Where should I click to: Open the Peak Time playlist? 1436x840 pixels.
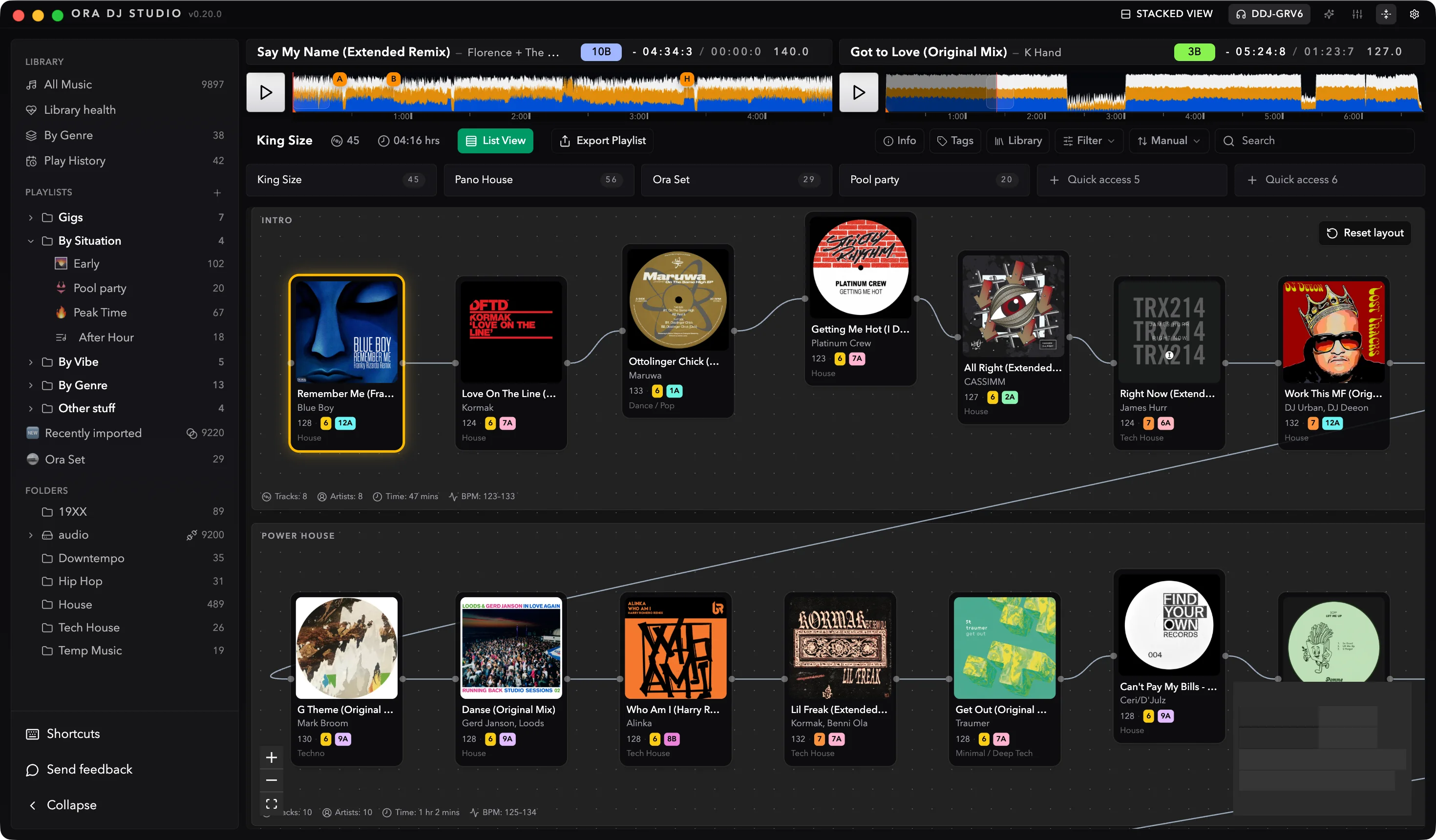139,312
